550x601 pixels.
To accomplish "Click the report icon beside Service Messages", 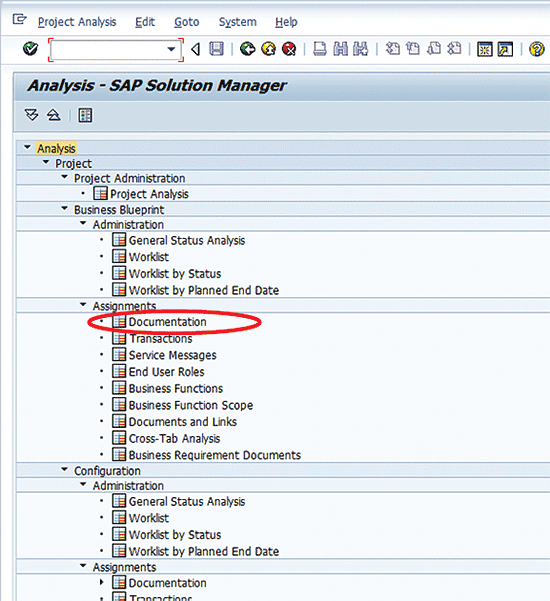I will (119, 355).
